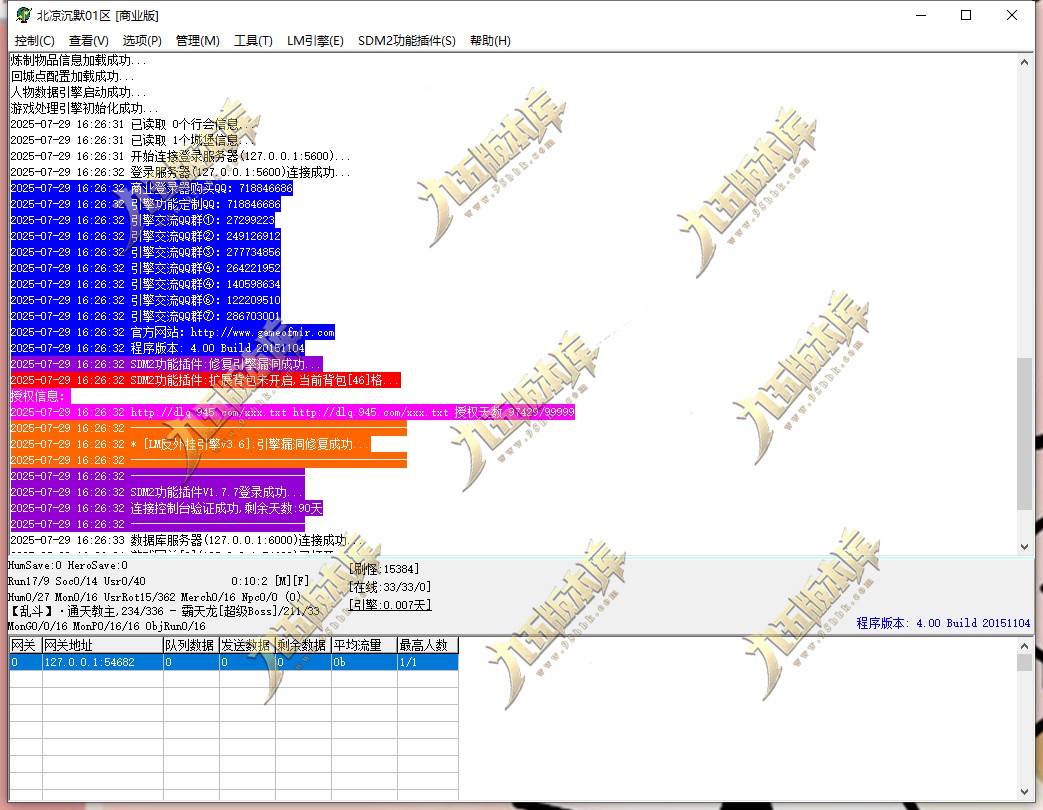Open the 管理(M) menu
This screenshot has width=1043, height=810.
click(x=198, y=41)
